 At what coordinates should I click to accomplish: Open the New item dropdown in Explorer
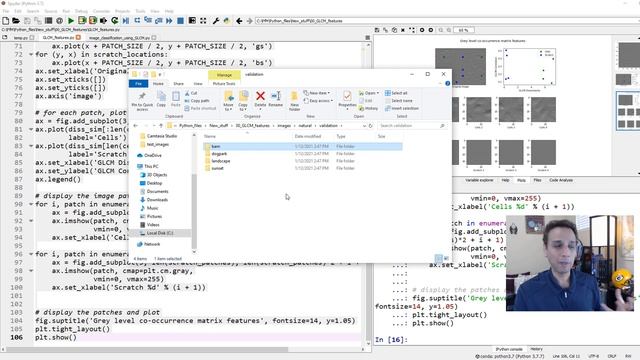[317, 93]
